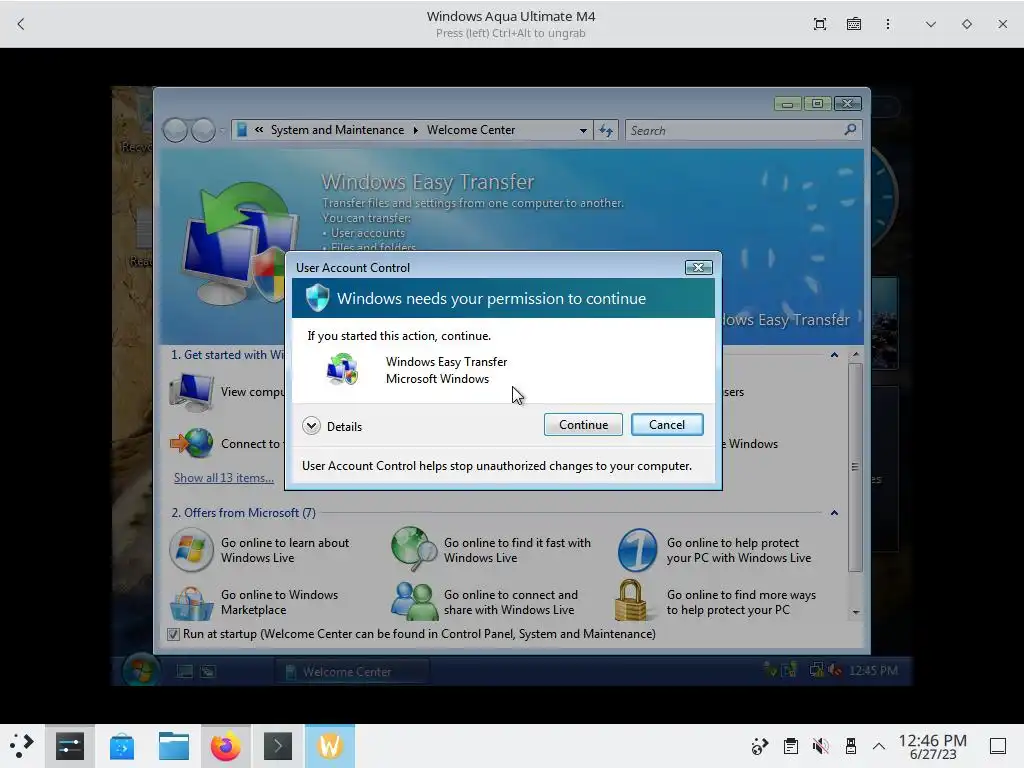Collapse the Get started with Windows section
Screen dimensions: 1024x768
834,355
